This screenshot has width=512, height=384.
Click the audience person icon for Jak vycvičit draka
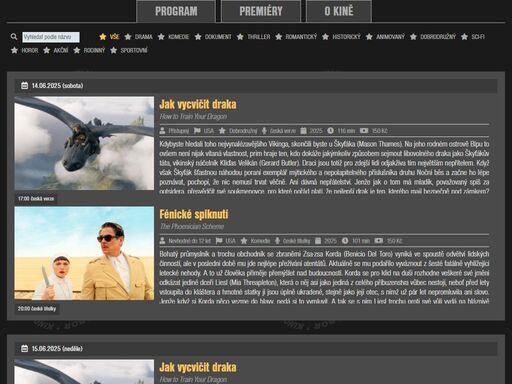pyautogui.click(x=162, y=131)
